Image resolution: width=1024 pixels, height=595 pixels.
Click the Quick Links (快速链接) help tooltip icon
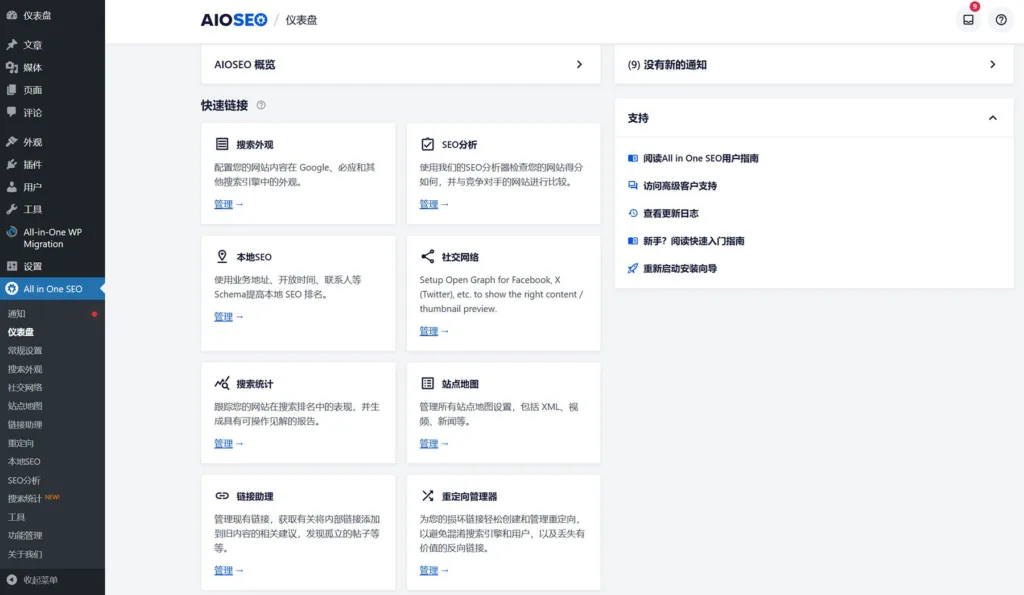point(261,105)
